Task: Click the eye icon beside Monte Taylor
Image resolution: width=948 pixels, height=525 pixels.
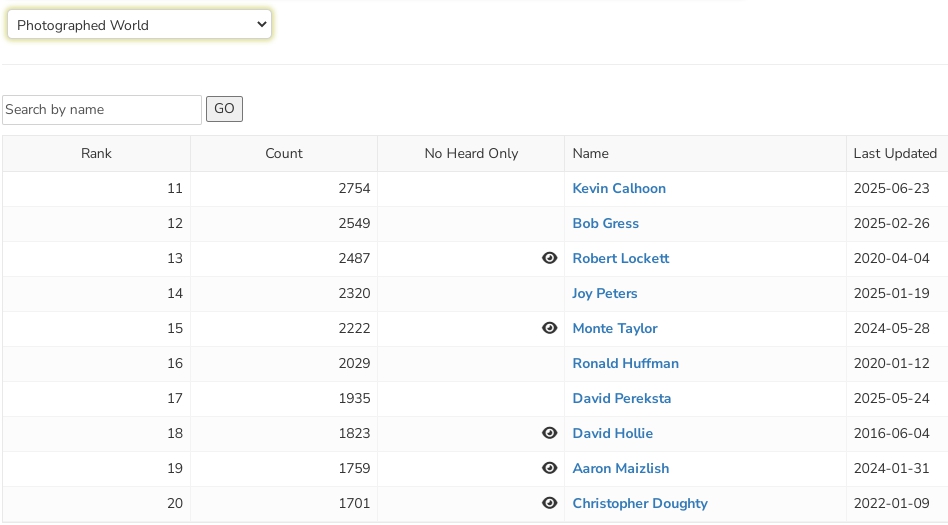Action: pyautogui.click(x=549, y=328)
